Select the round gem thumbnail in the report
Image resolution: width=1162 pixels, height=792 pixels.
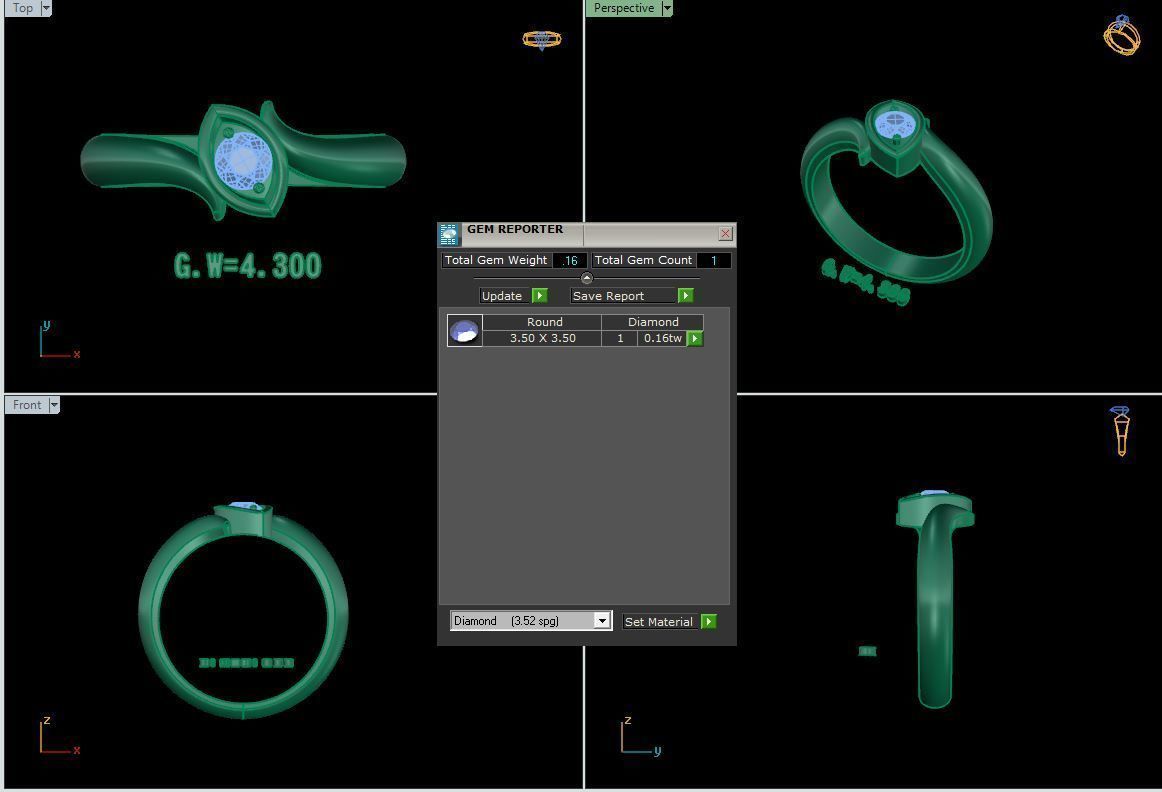[465, 330]
